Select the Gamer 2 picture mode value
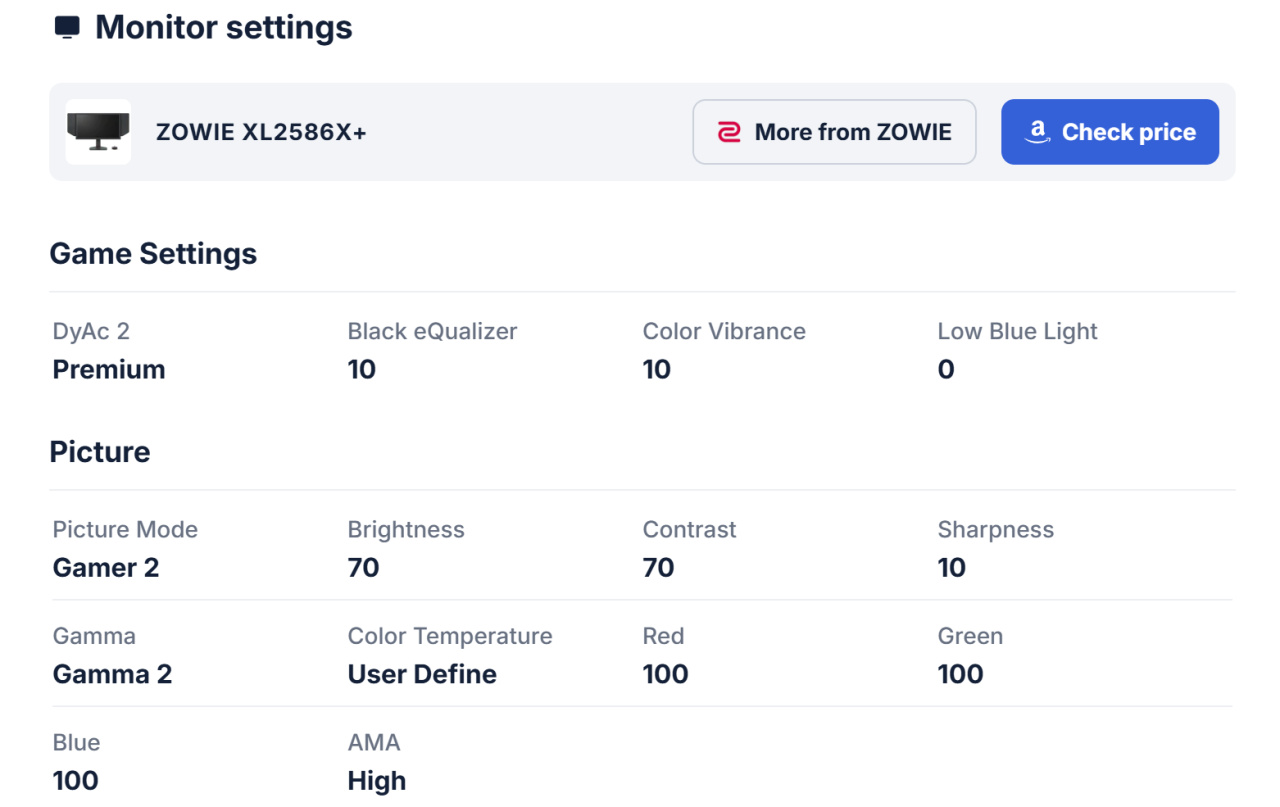The width and height of the screenshot is (1280, 807). coord(106,568)
